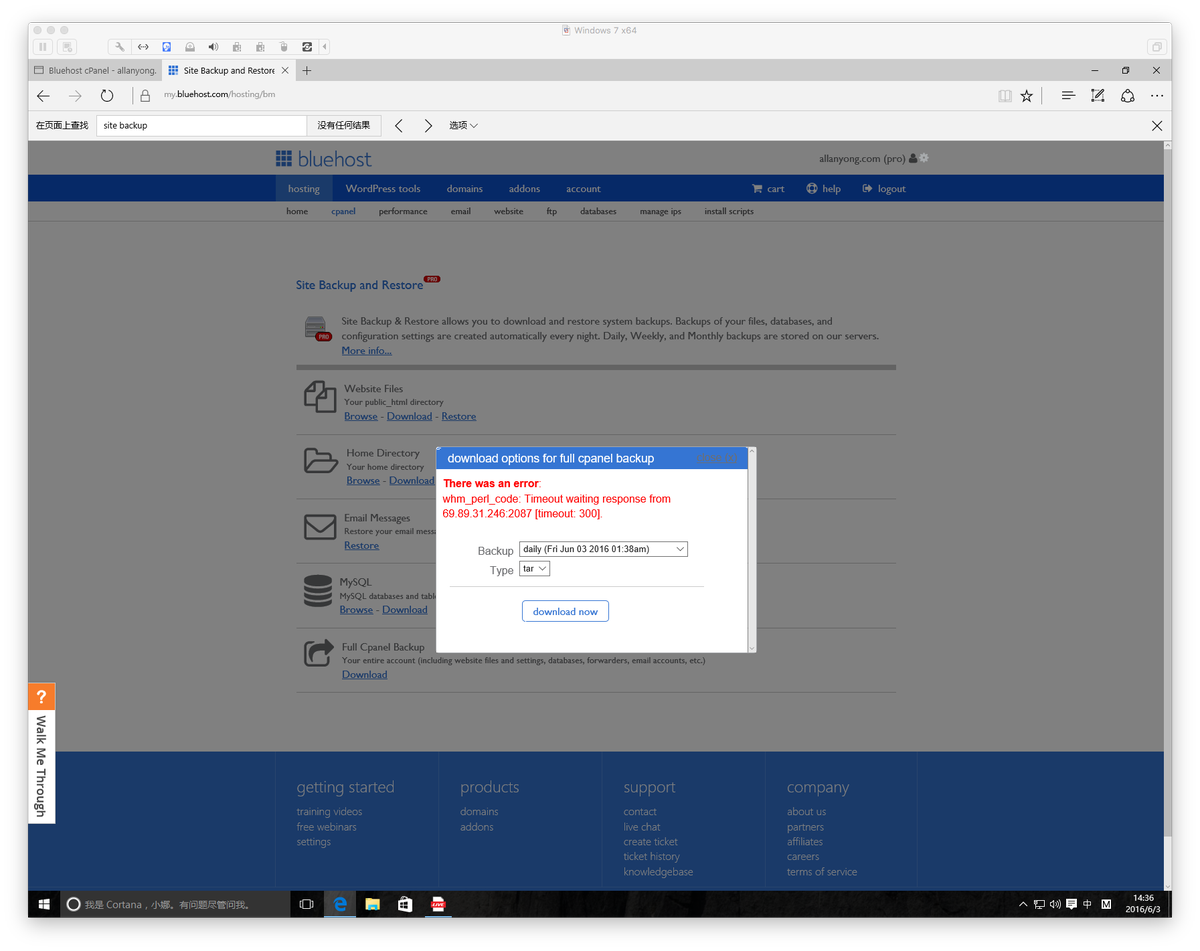Open Windows Task View

pos(307,904)
